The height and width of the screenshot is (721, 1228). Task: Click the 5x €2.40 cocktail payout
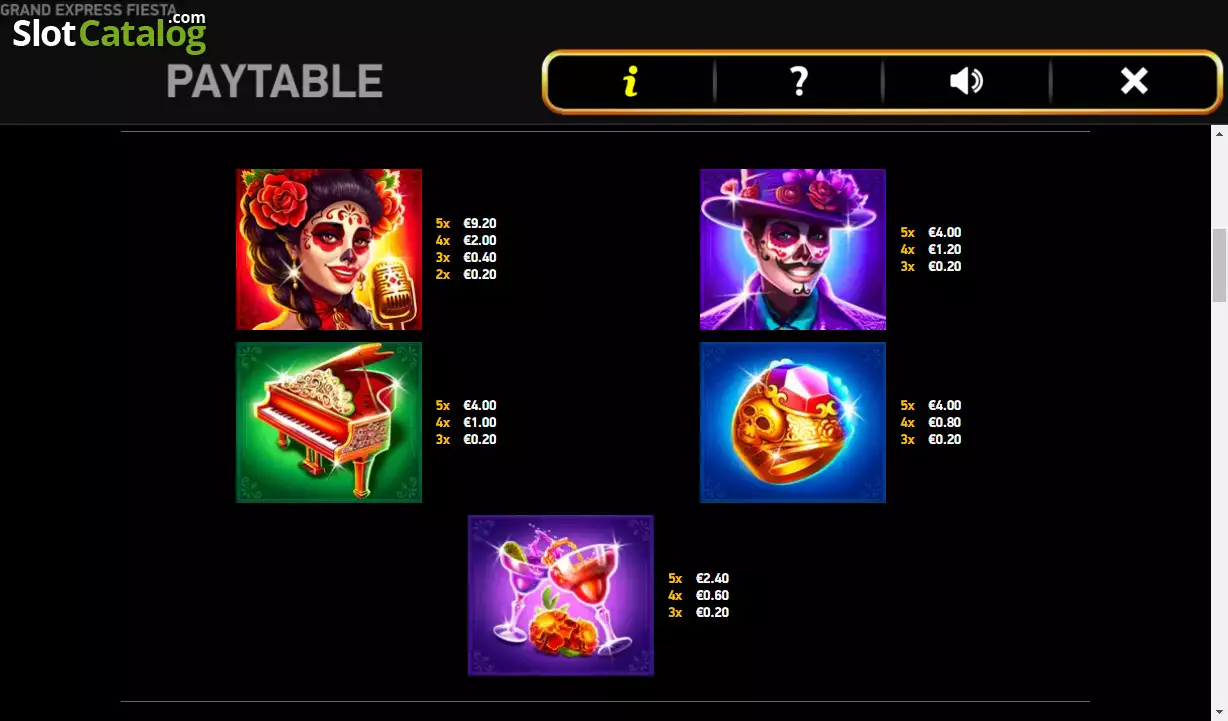tap(699, 578)
